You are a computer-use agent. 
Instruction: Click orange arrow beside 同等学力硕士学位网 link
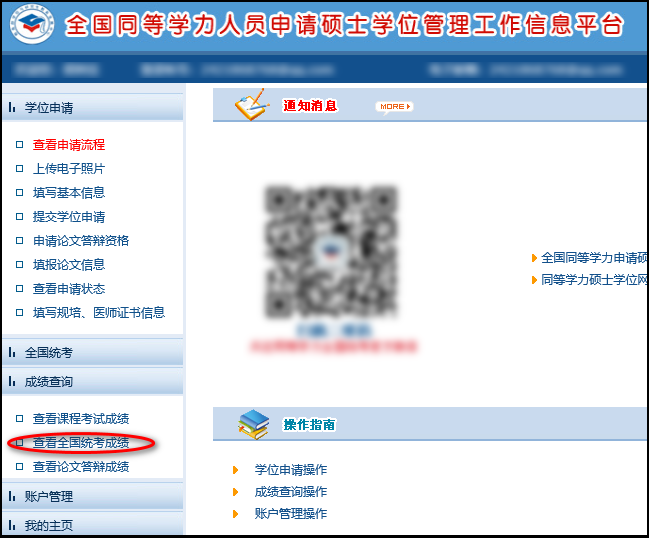[x=534, y=280]
